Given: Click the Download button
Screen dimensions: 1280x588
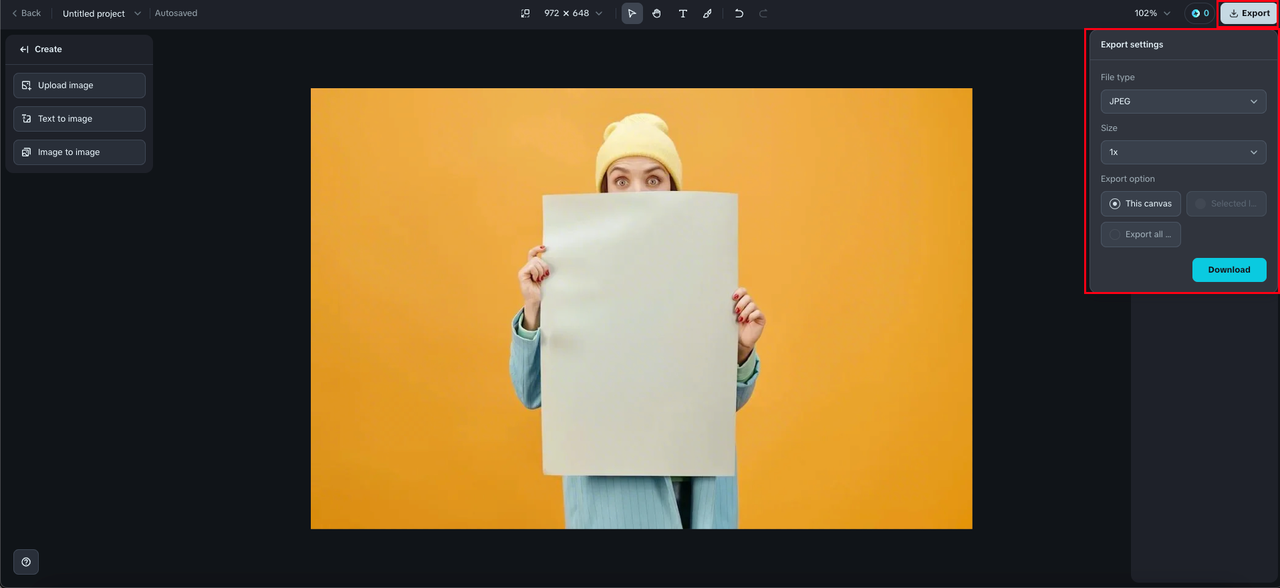Looking at the screenshot, I should pos(1229,270).
